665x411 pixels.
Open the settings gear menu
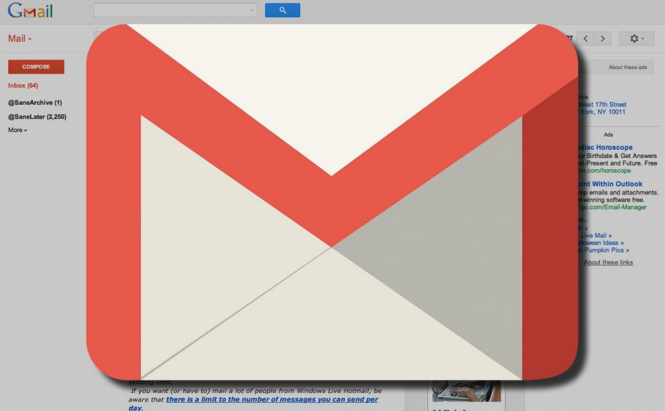636,39
